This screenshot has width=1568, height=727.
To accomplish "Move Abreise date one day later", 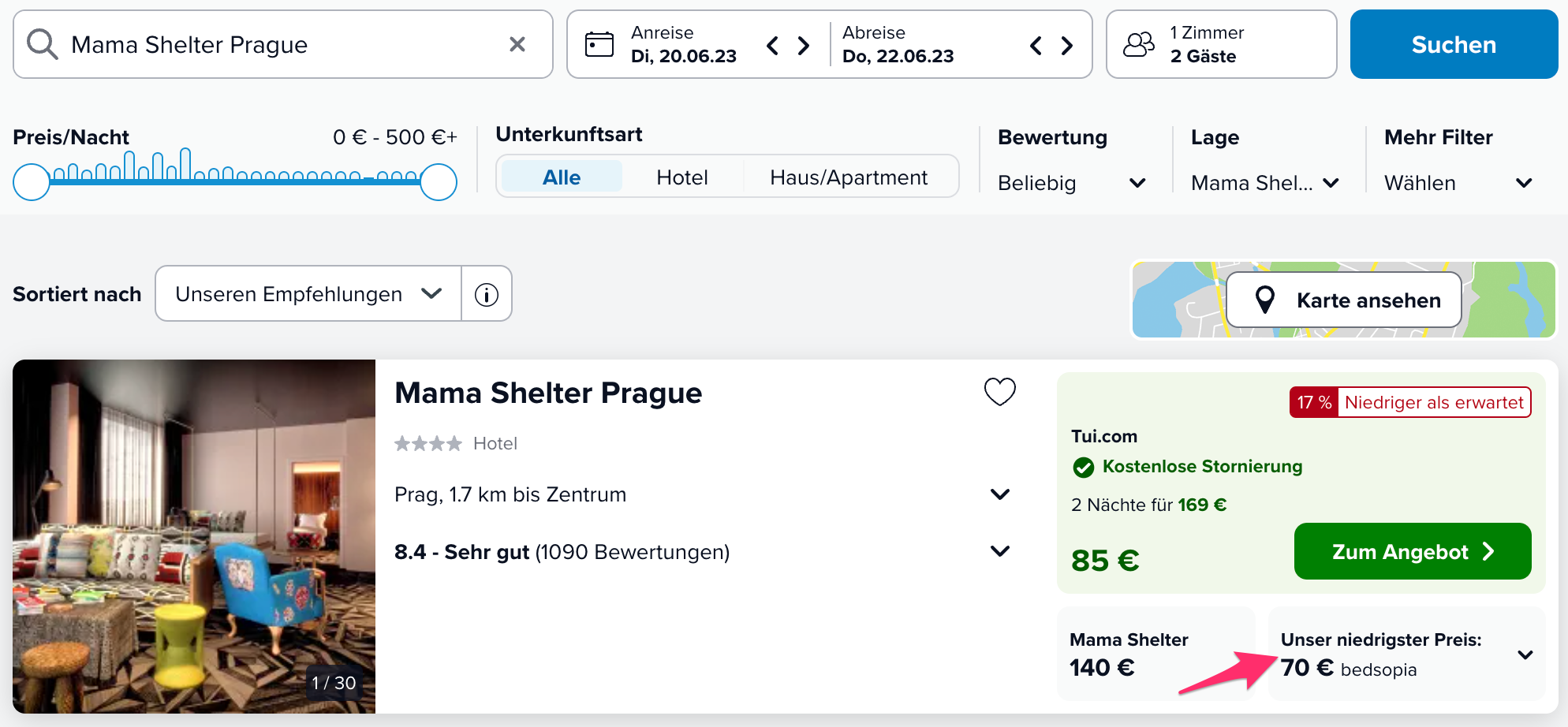I will 1067,46.
